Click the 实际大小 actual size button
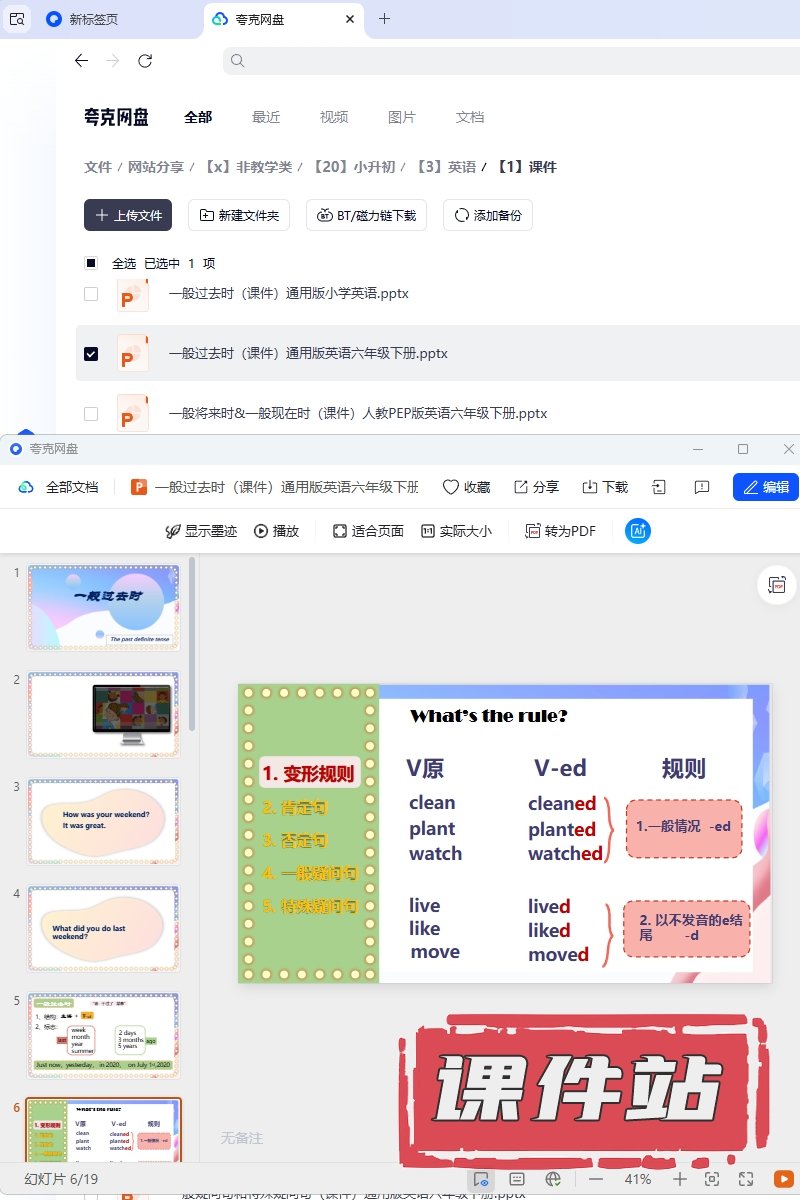This screenshot has height=1200, width=800. [x=456, y=531]
